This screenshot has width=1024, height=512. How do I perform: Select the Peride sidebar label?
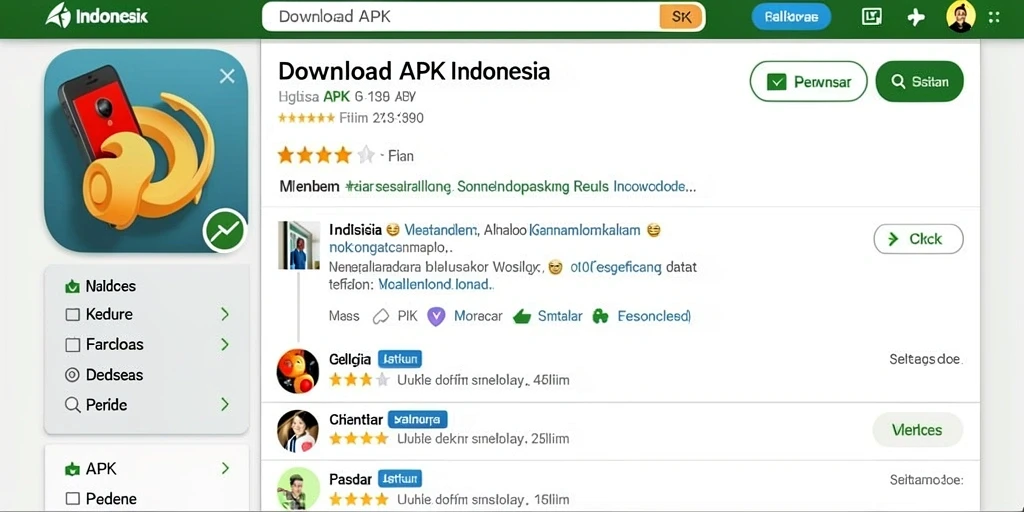pyautogui.click(x=106, y=405)
